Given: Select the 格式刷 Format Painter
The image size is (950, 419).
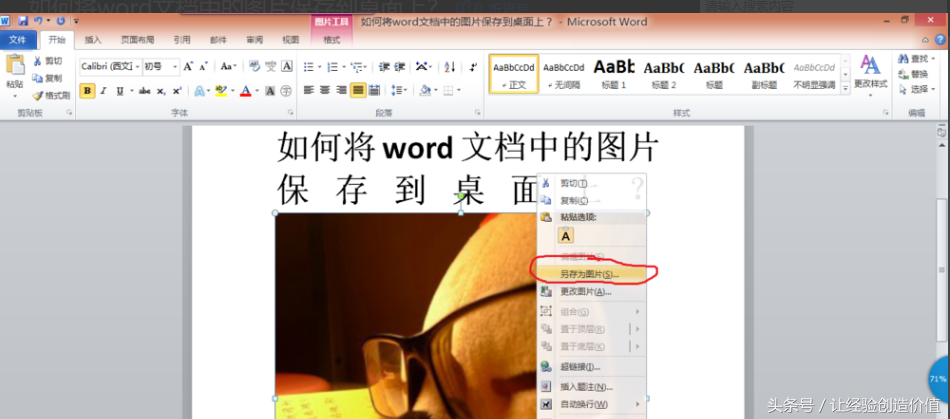Looking at the screenshot, I should point(51,95).
